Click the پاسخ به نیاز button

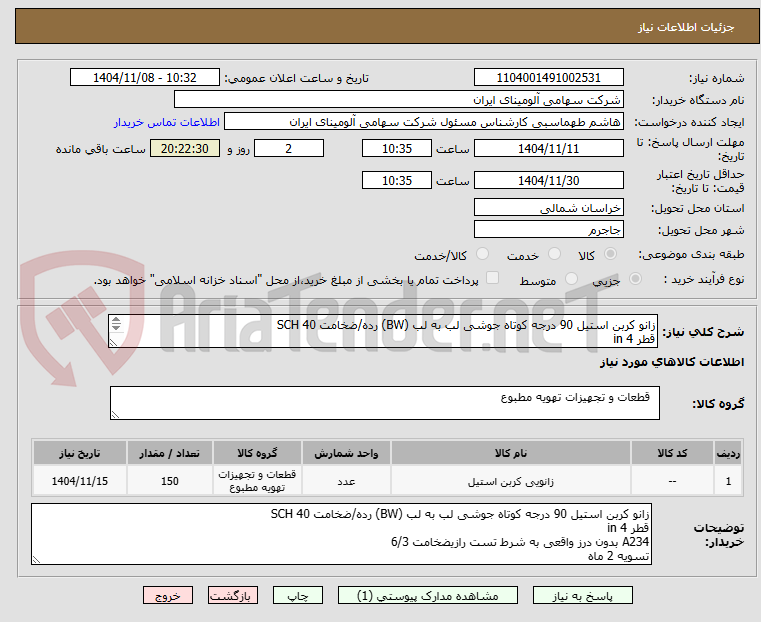[x=582, y=595]
